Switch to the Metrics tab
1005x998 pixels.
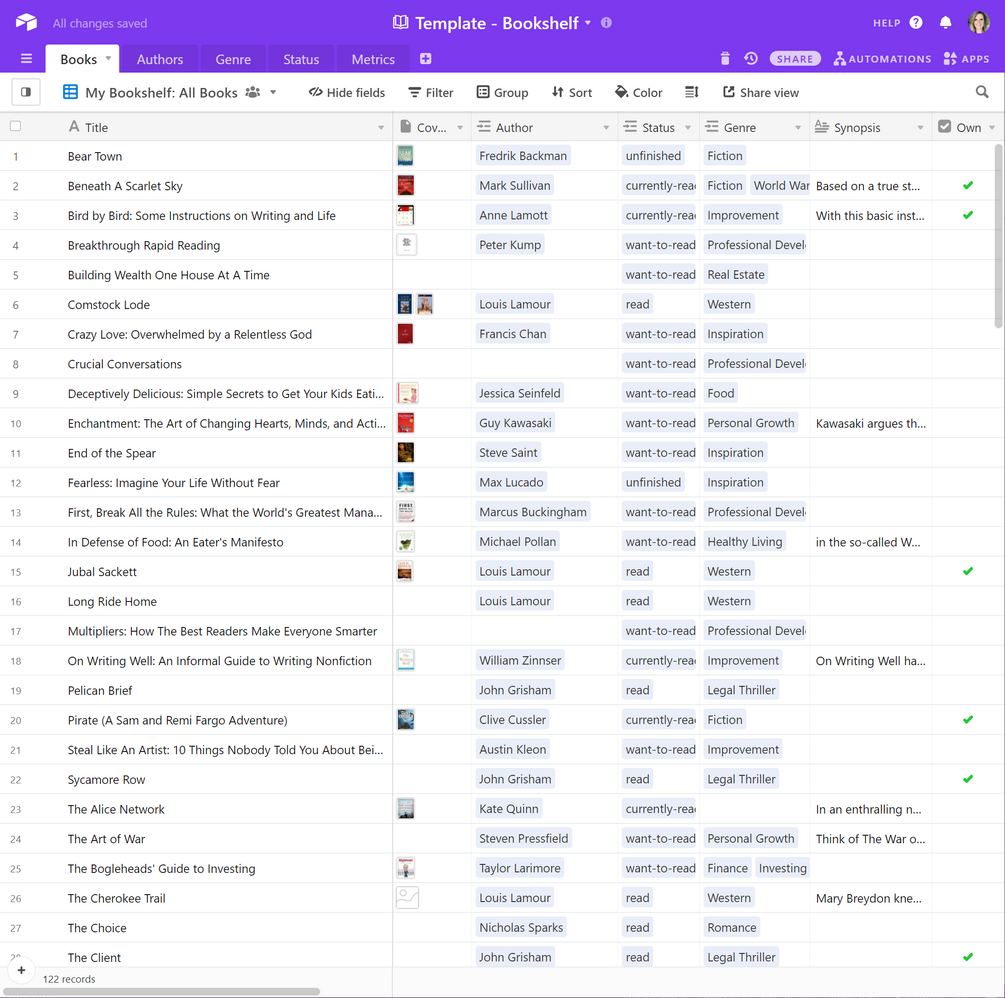point(373,59)
